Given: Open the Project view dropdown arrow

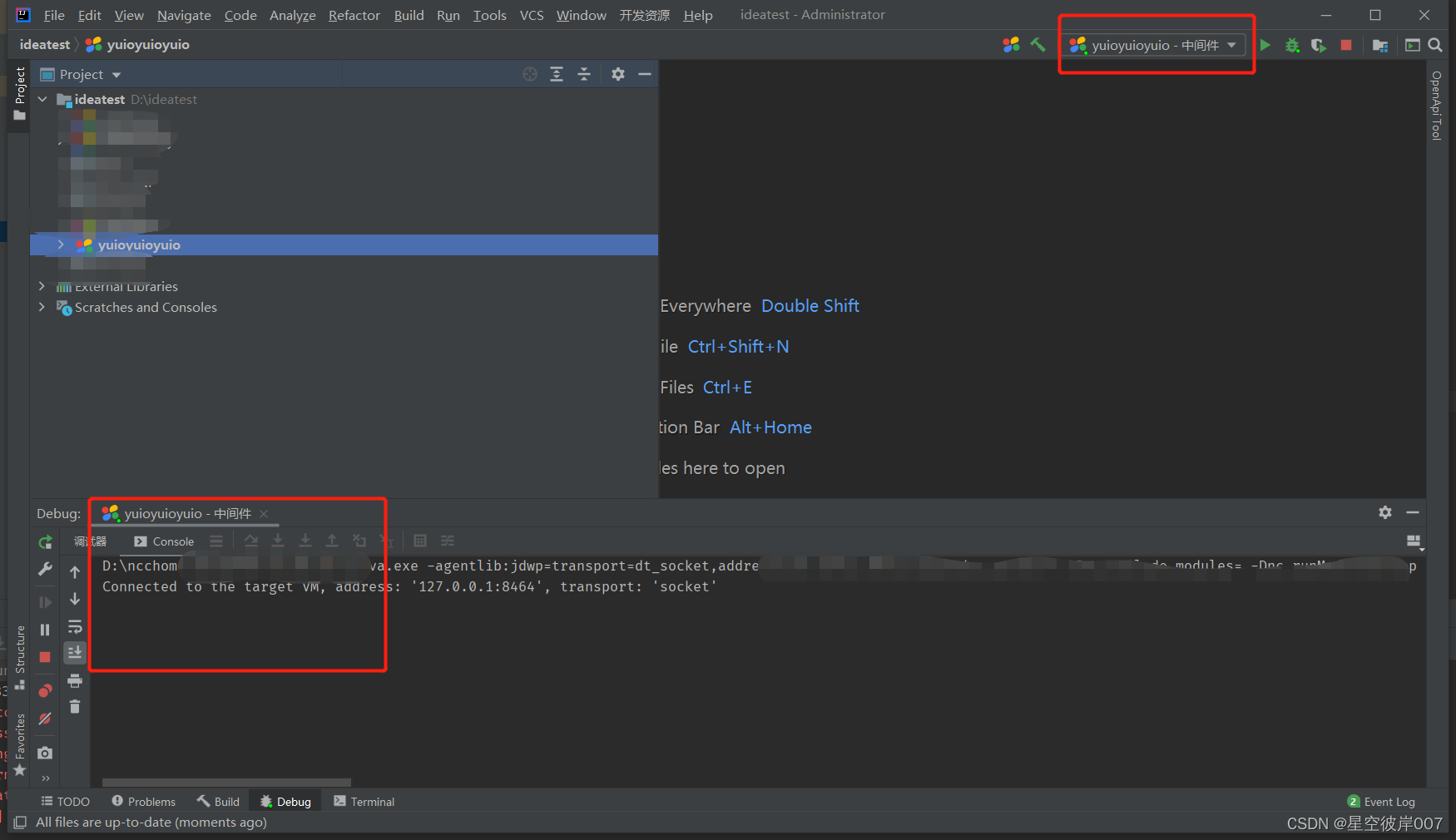Looking at the screenshot, I should point(116,75).
